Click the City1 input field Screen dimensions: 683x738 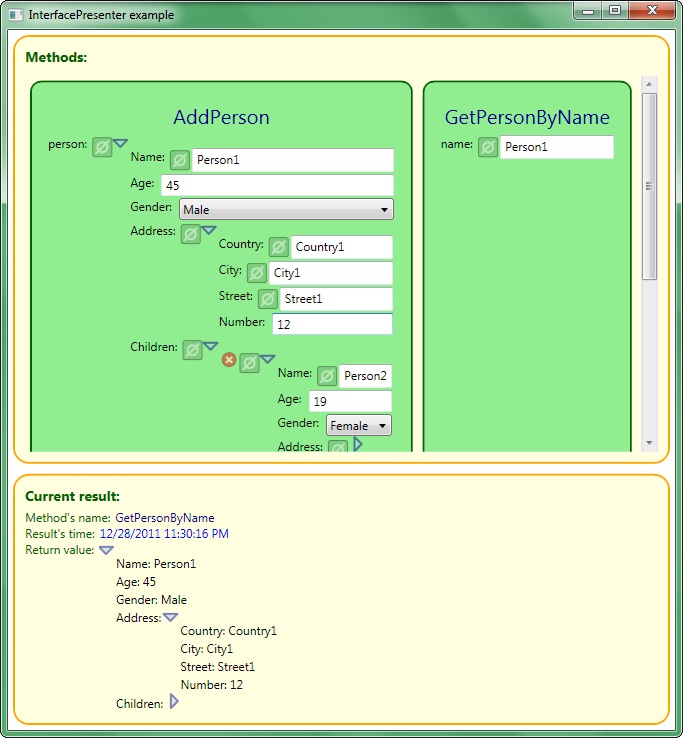point(331,273)
